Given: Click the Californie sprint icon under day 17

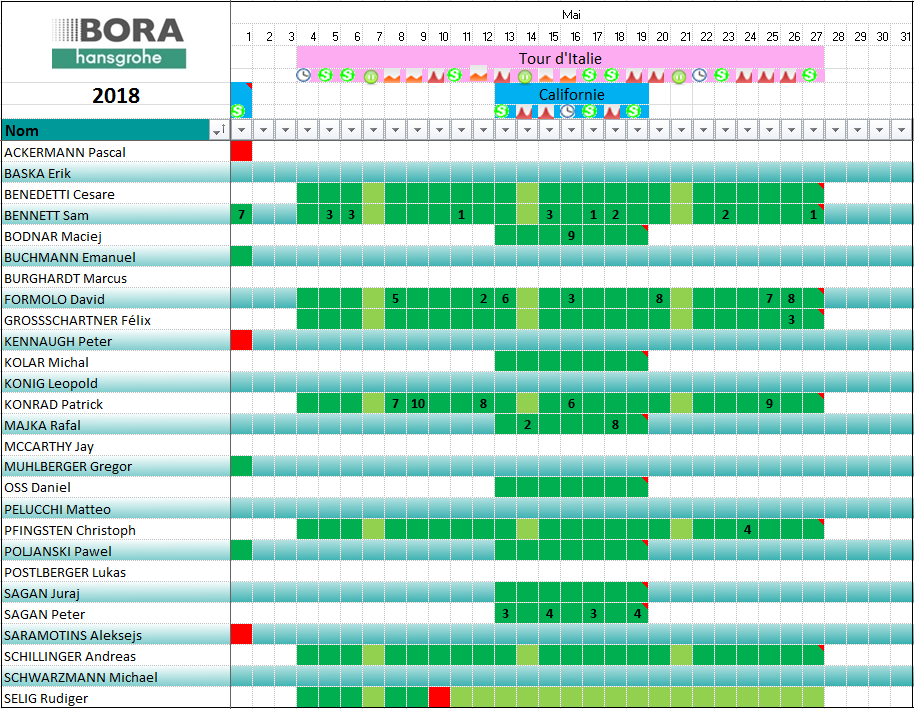Looking at the screenshot, I should [x=589, y=111].
